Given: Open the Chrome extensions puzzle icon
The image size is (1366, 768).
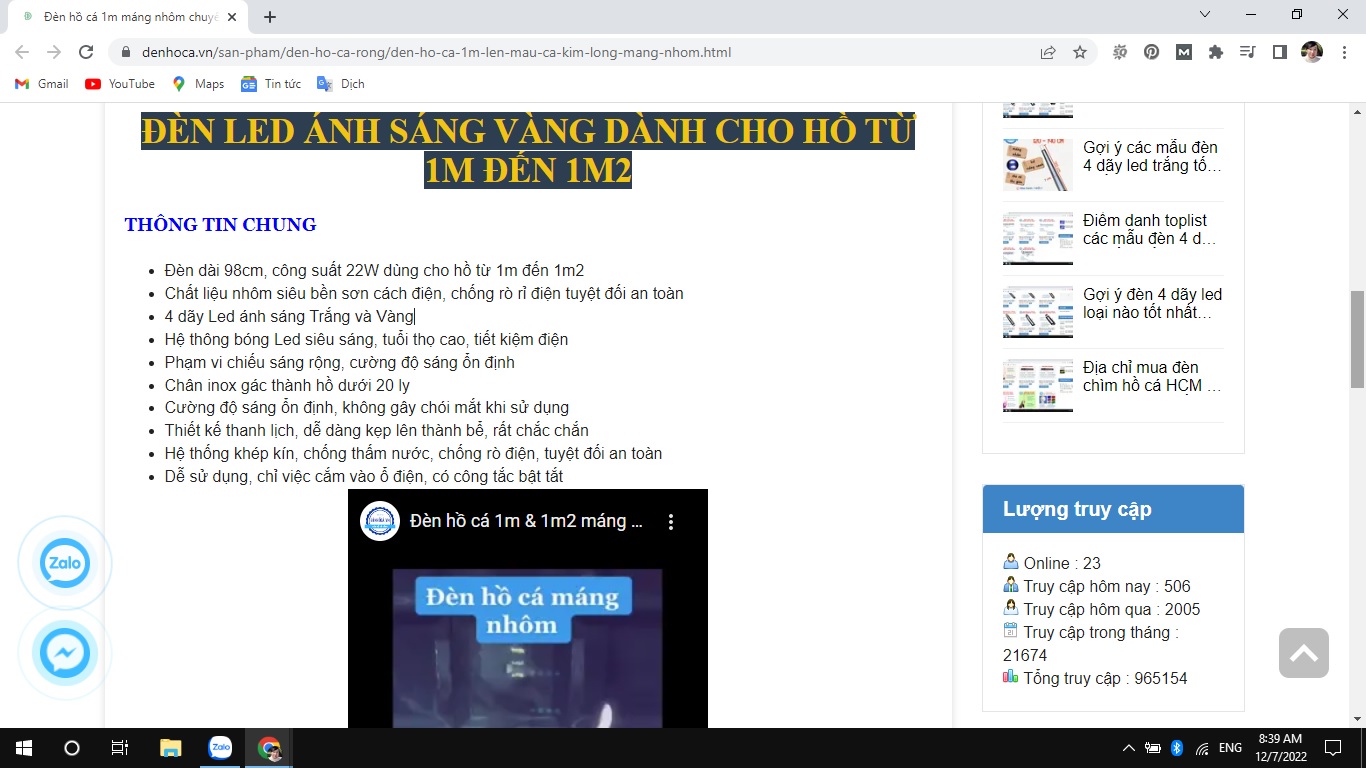Looking at the screenshot, I should pos(1216,52).
